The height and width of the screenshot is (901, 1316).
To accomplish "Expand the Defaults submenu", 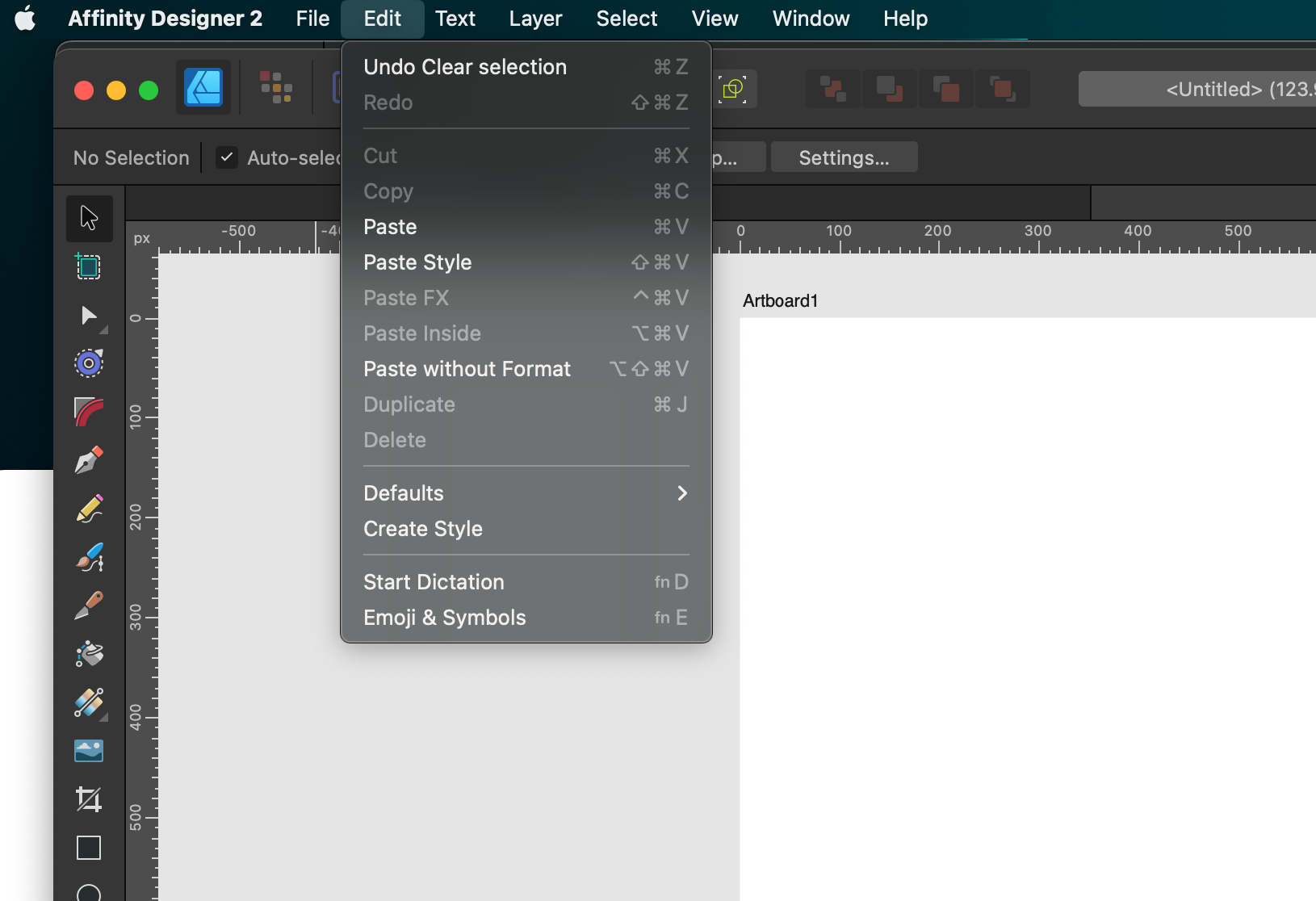I will click(x=526, y=493).
